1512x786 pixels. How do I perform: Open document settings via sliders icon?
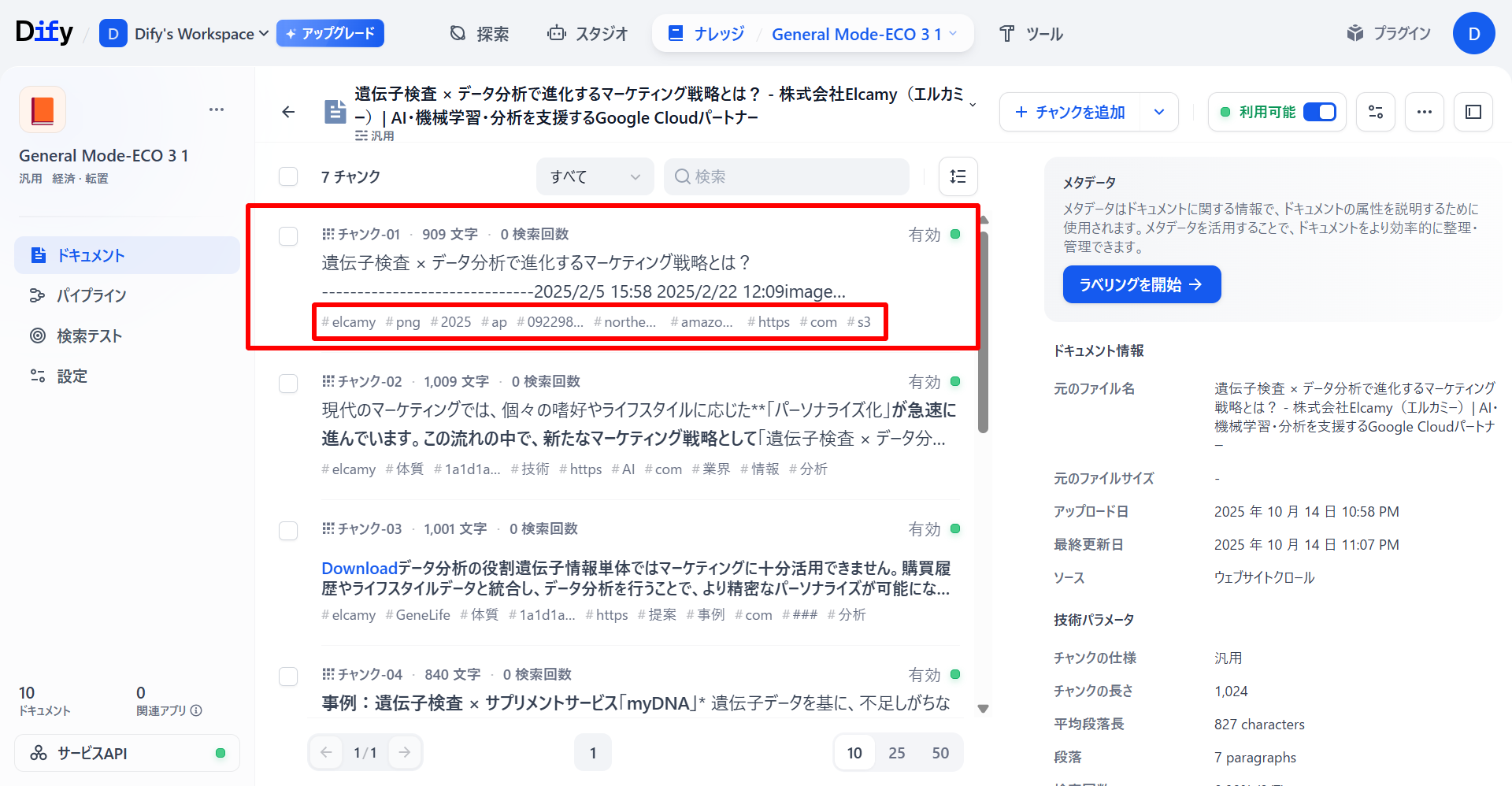1375,112
